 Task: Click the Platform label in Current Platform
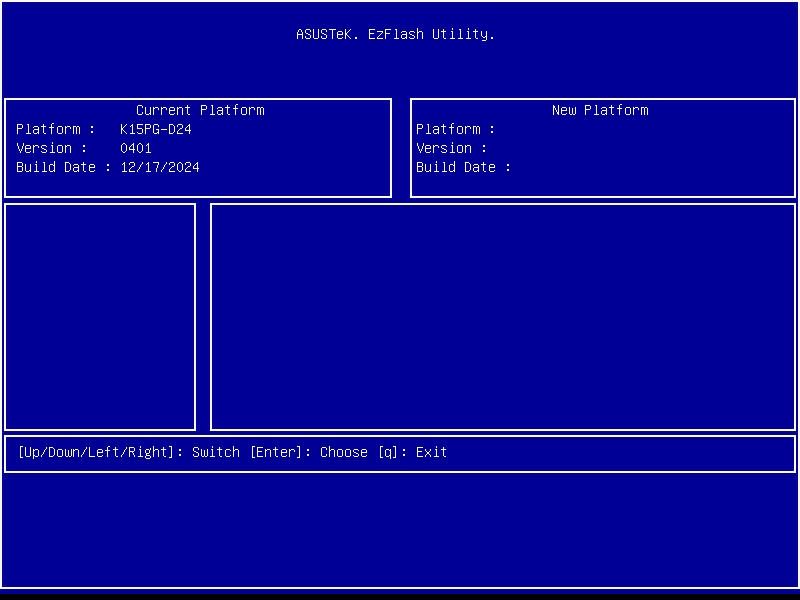(x=55, y=129)
